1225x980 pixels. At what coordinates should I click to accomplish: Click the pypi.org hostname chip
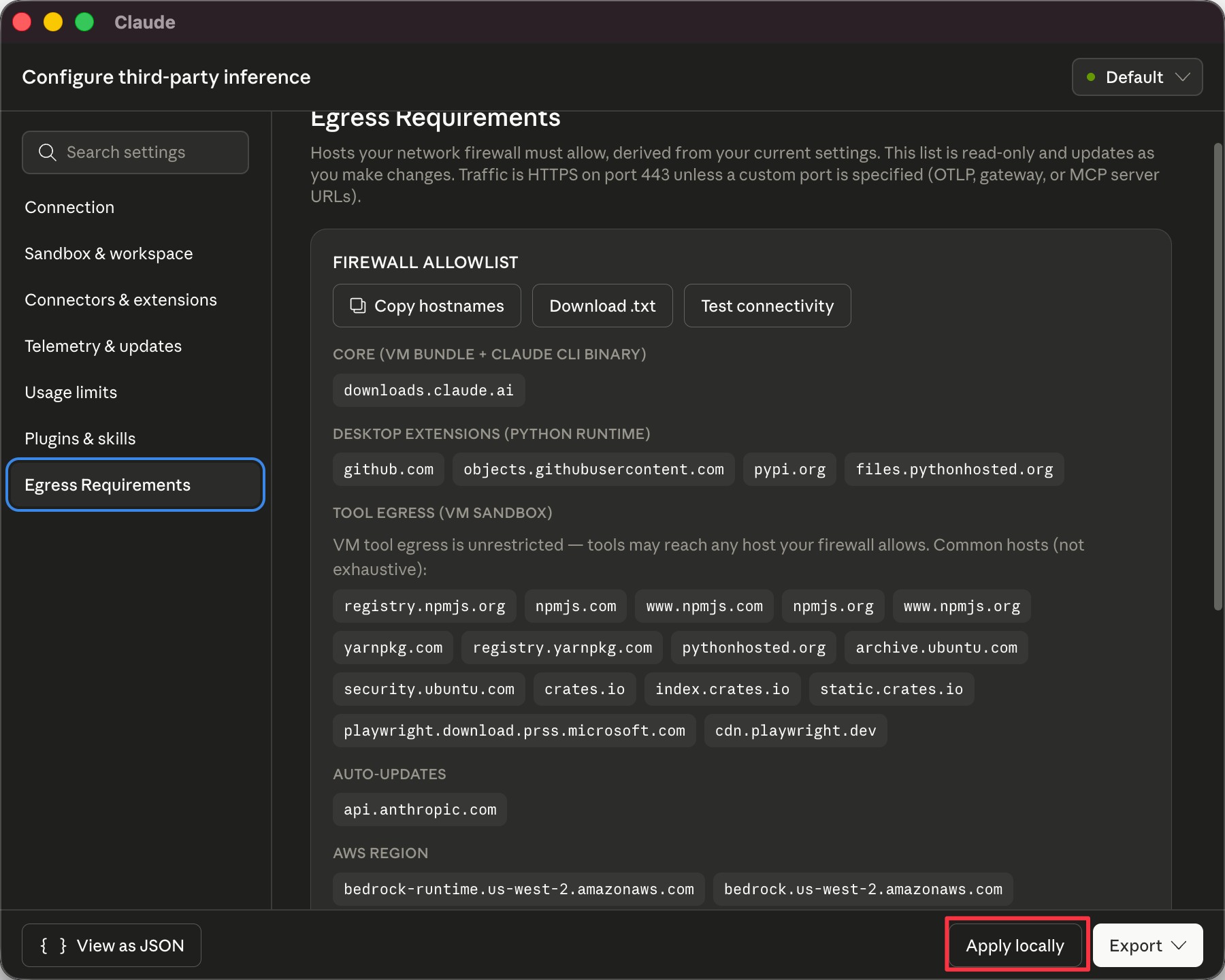(789, 469)
